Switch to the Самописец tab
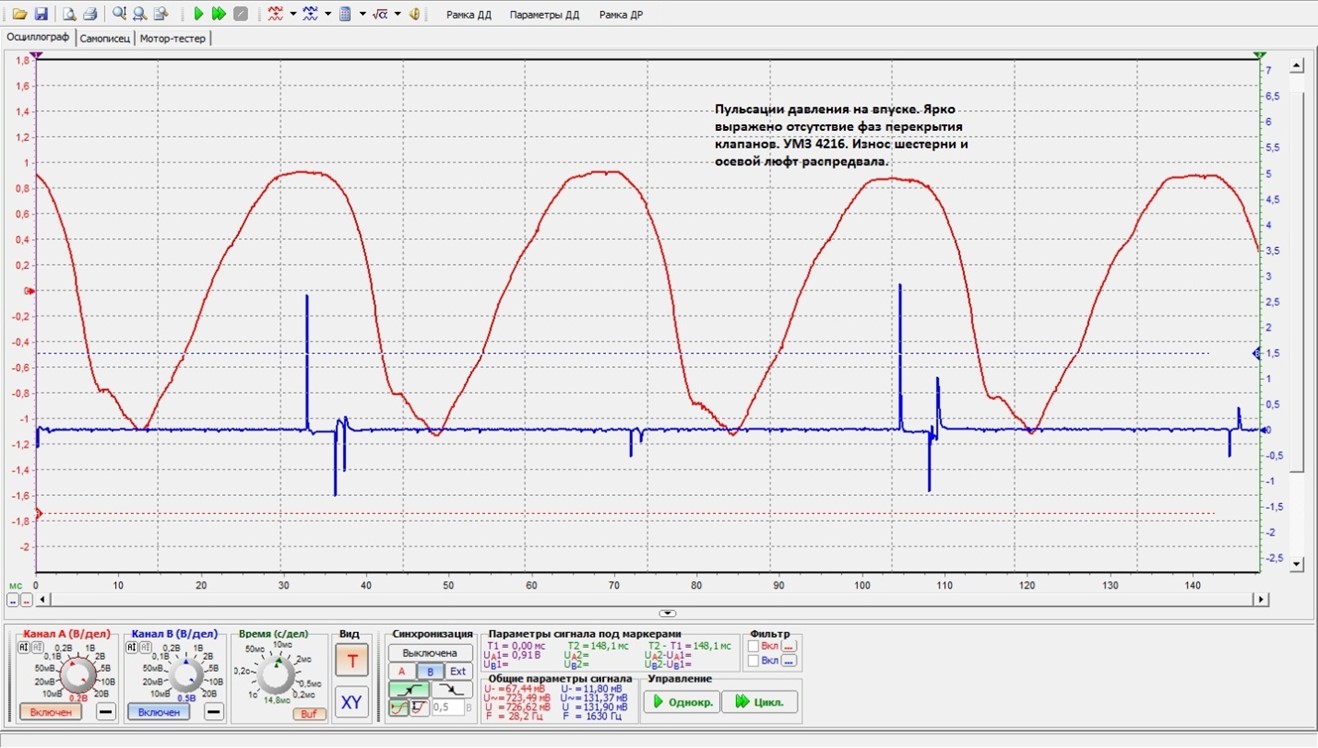This screenshot has width=1318, height=748. click(105, 38)
